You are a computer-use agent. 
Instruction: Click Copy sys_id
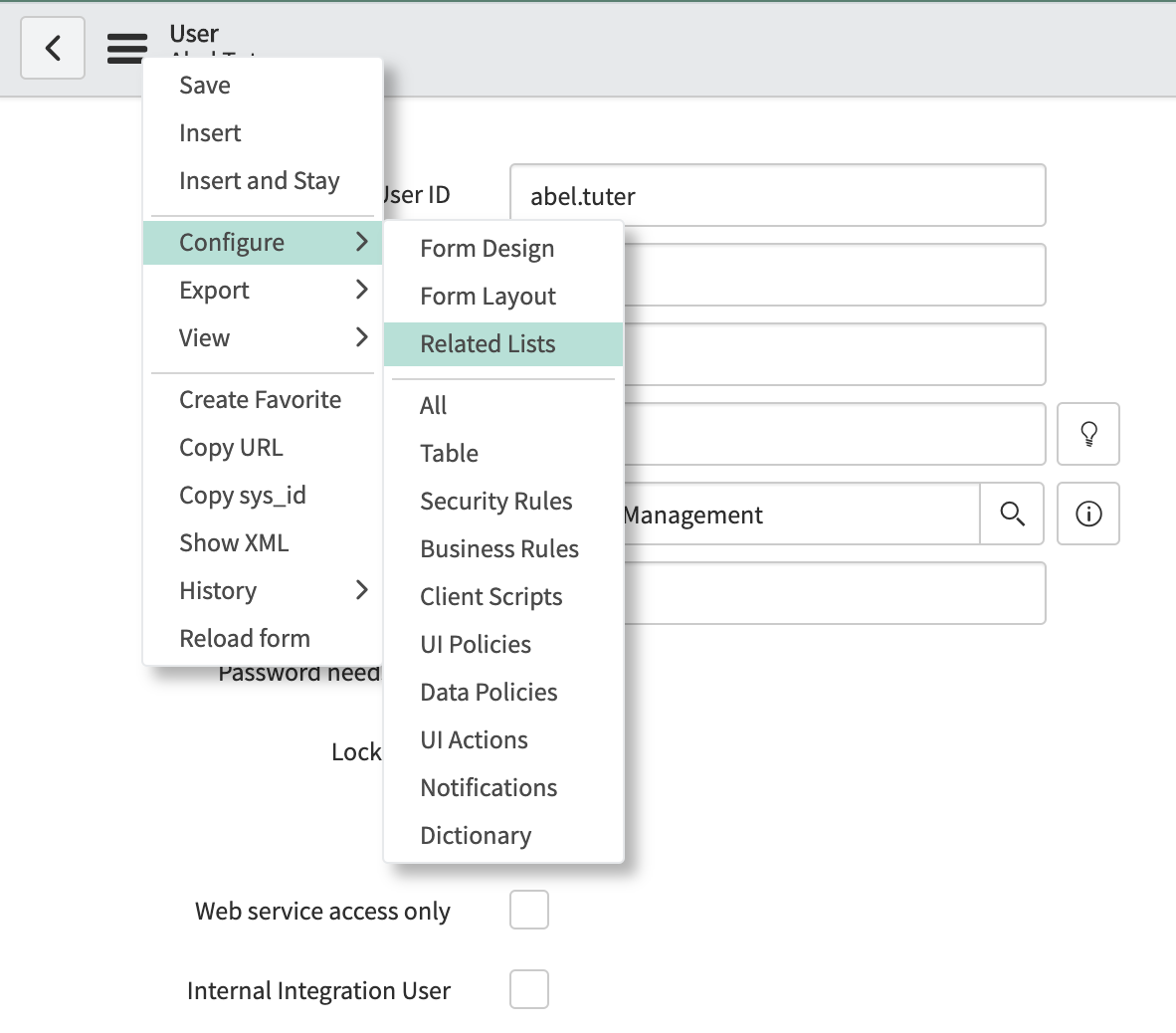[243, 495]
